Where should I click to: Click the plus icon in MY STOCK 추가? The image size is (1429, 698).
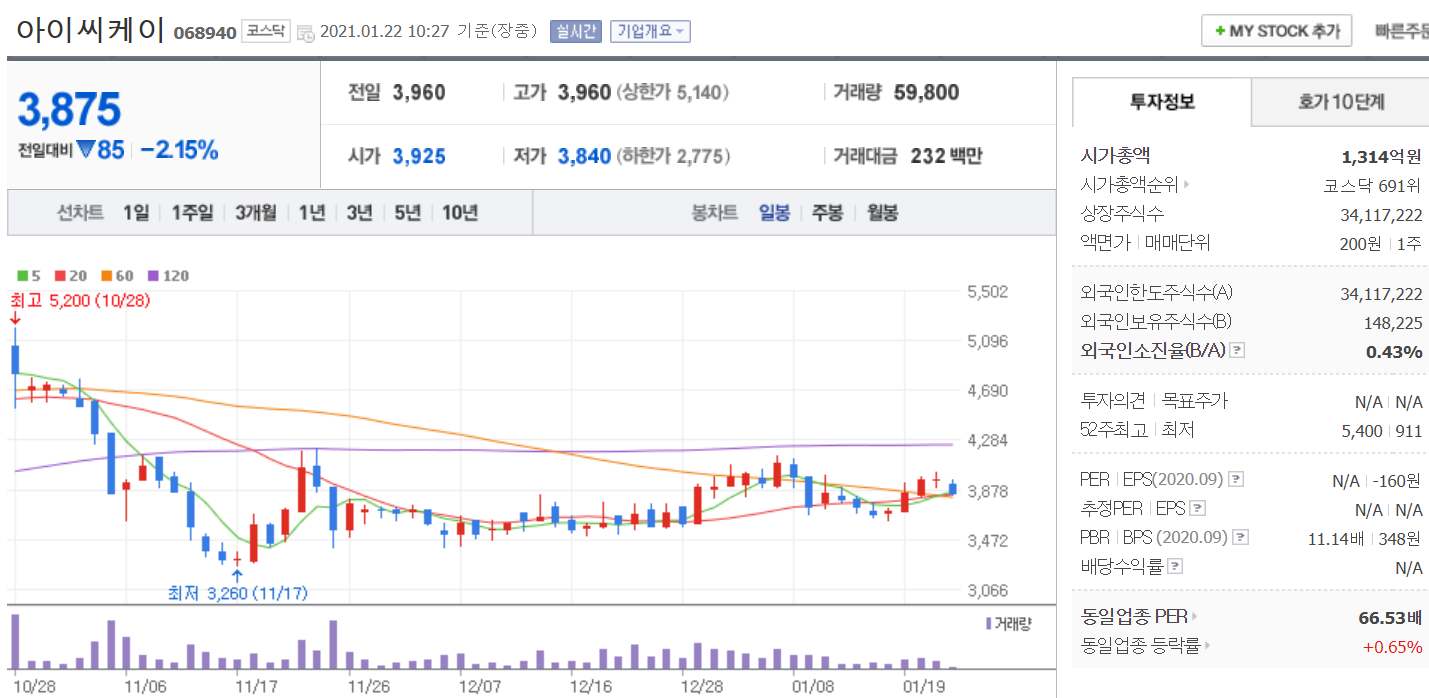click(1219, 31)
